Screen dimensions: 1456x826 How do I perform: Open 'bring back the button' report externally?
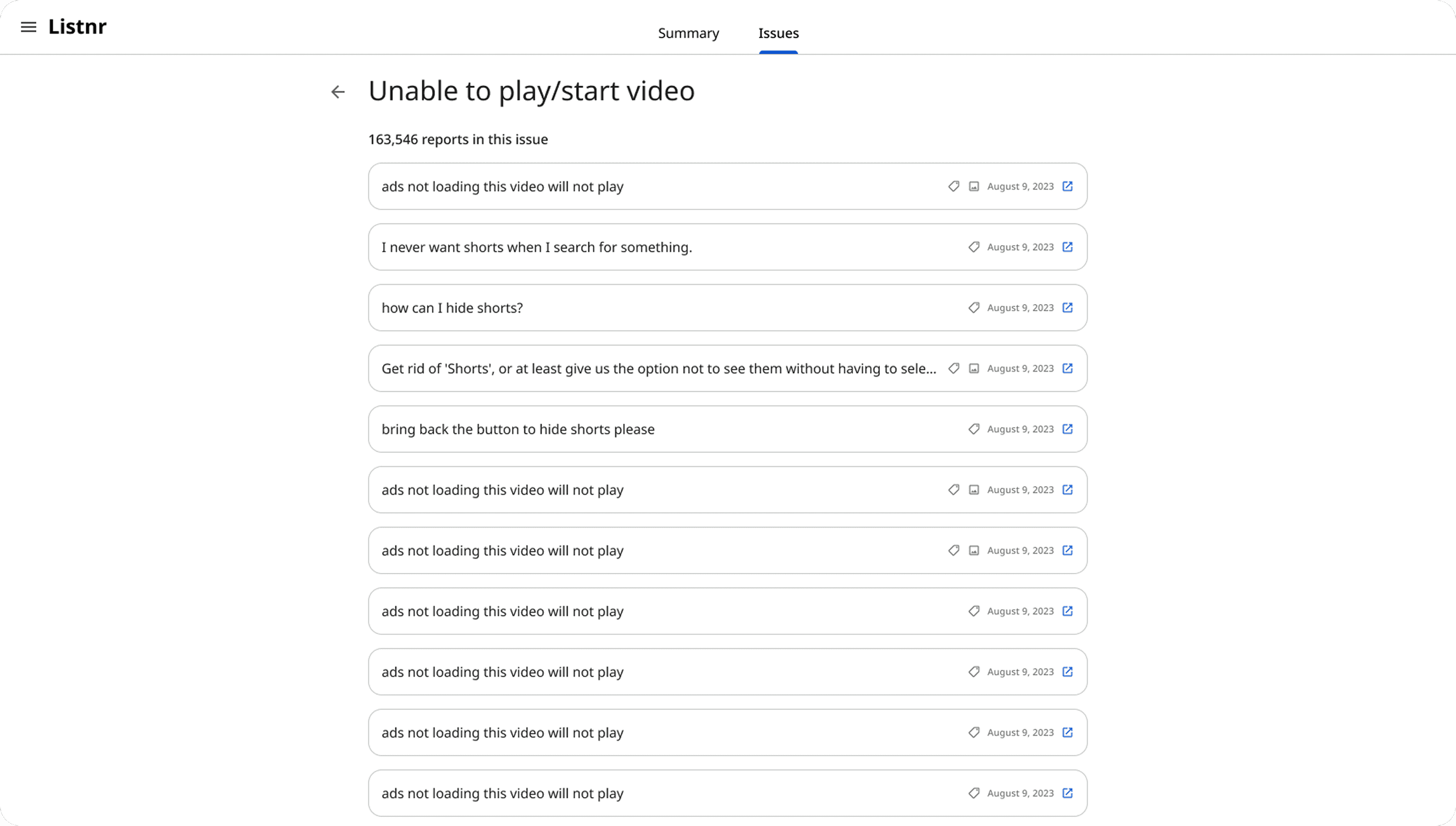pyautogui.click(x=1067, y=429)
